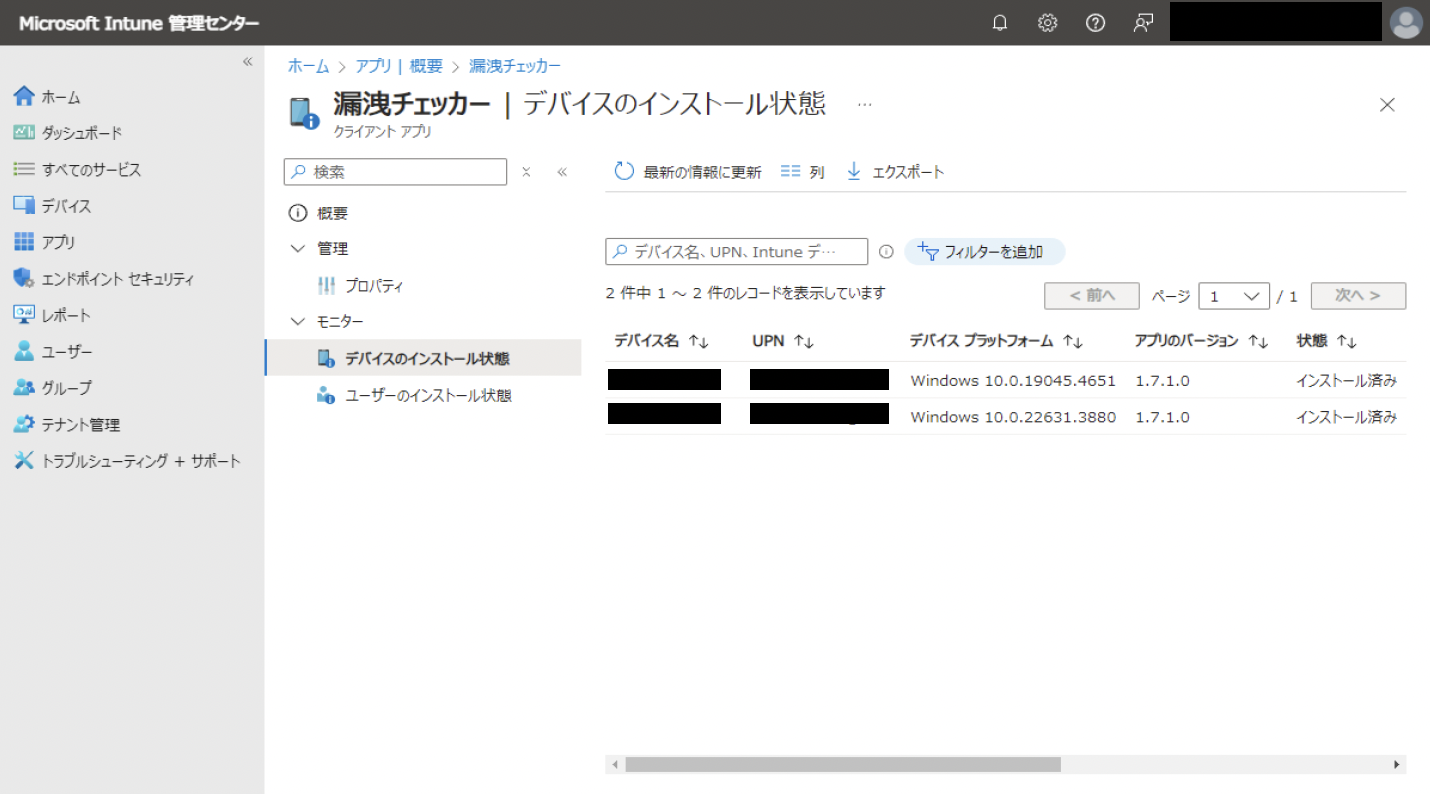Follow the アプリ | 概要 breadcrumb link
This screenshot has height=794, width=1430.
(x=399, y=66)
